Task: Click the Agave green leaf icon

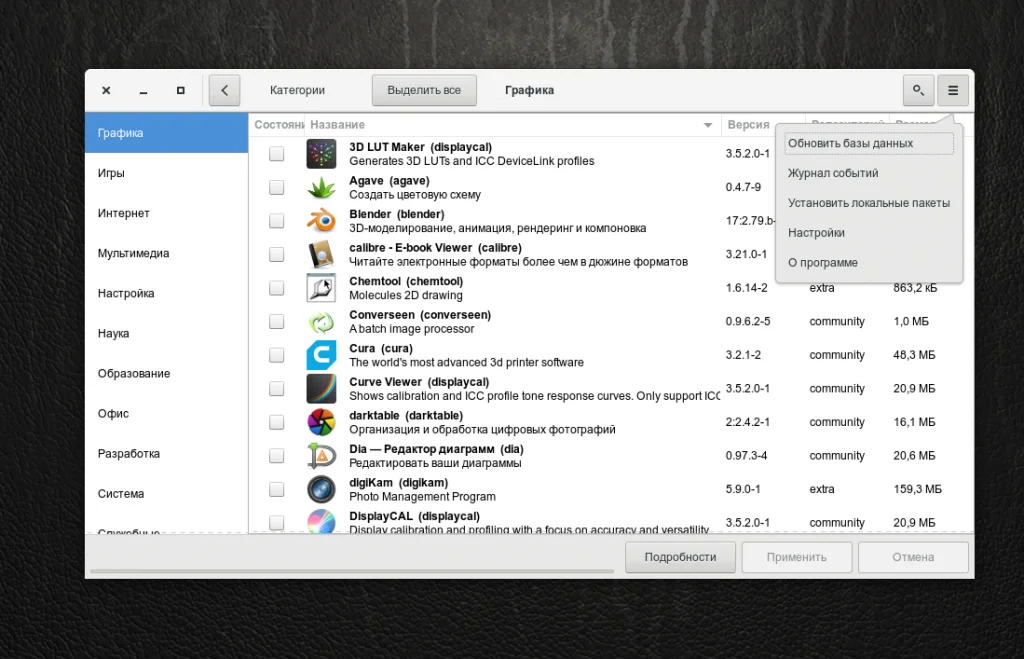Action: click(321, 187)
